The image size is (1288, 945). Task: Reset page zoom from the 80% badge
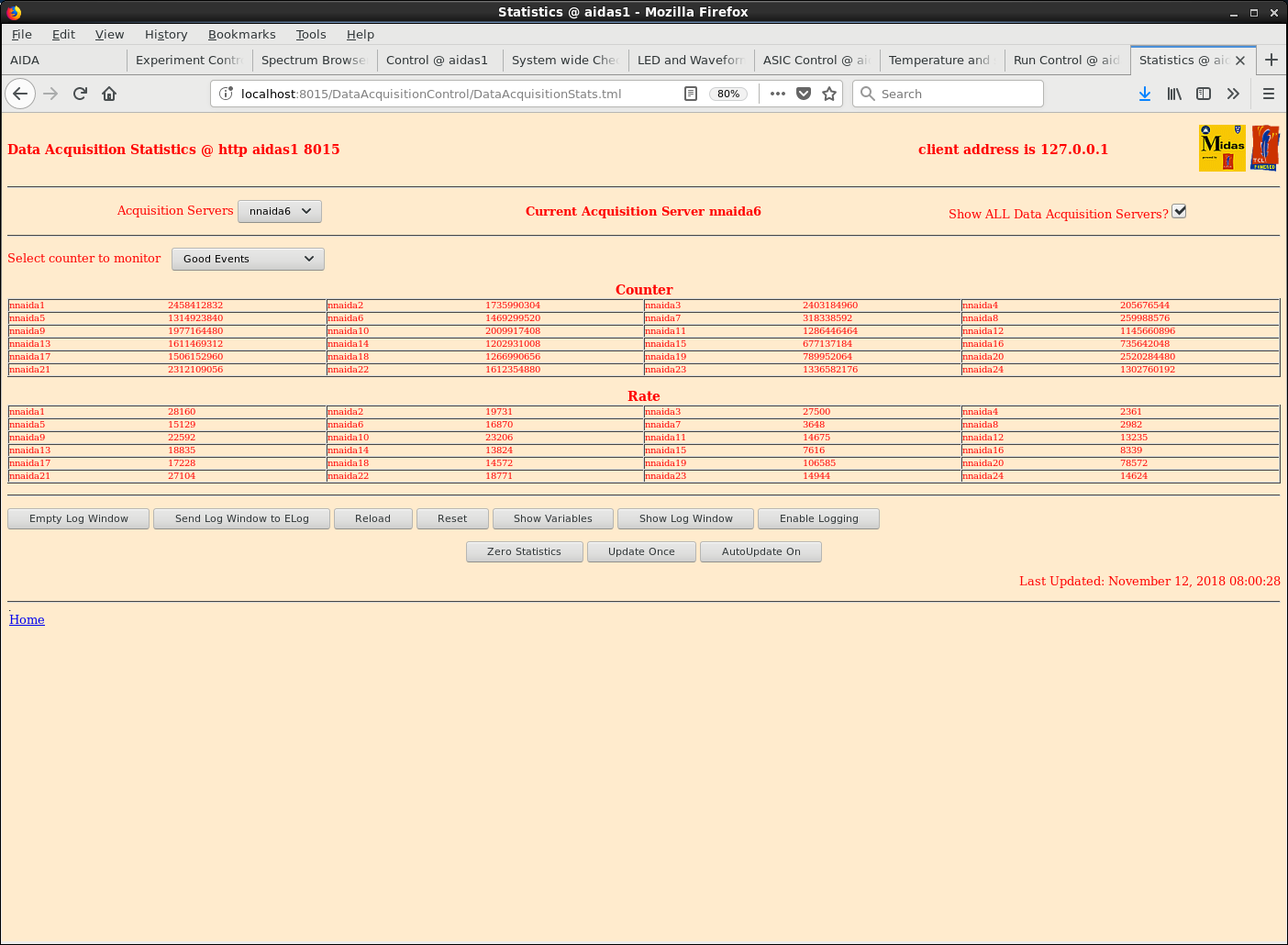pyautogui.click(x=728, y=94)
